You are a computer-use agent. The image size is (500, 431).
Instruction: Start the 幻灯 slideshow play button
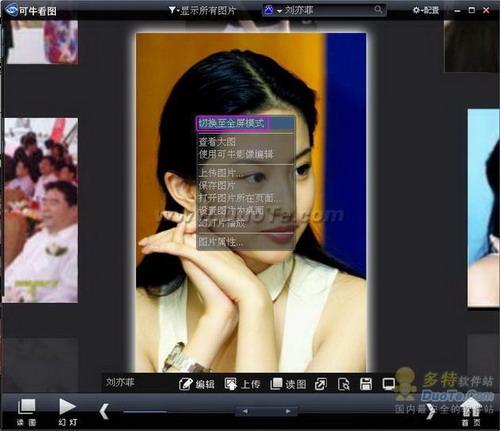tap(68, 412)
